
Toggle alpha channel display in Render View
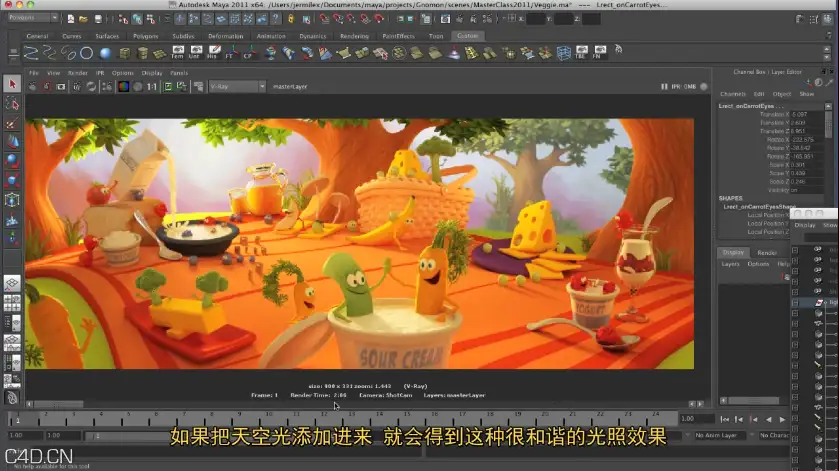coord(138,86)
